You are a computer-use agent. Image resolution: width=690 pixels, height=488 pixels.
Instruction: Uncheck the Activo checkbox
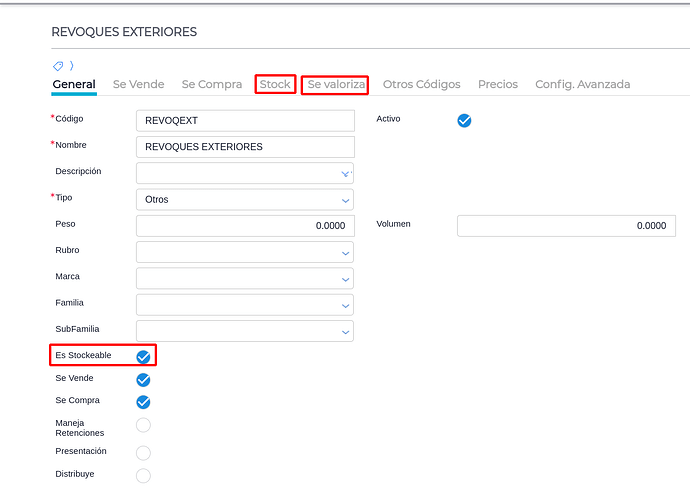(464, 120)
